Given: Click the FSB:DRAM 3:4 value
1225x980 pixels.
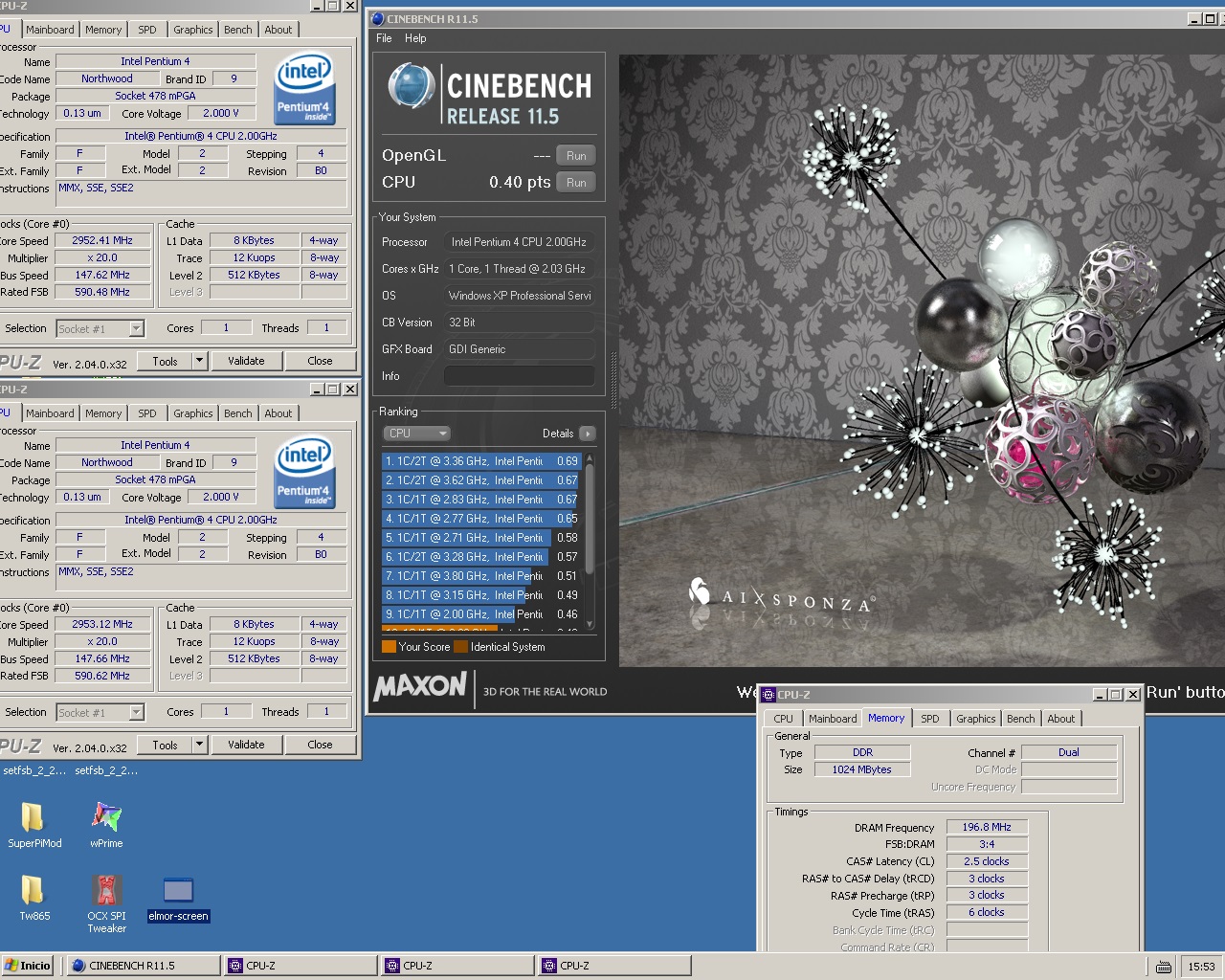Looking at the screenshot, I should coord(987,844).
